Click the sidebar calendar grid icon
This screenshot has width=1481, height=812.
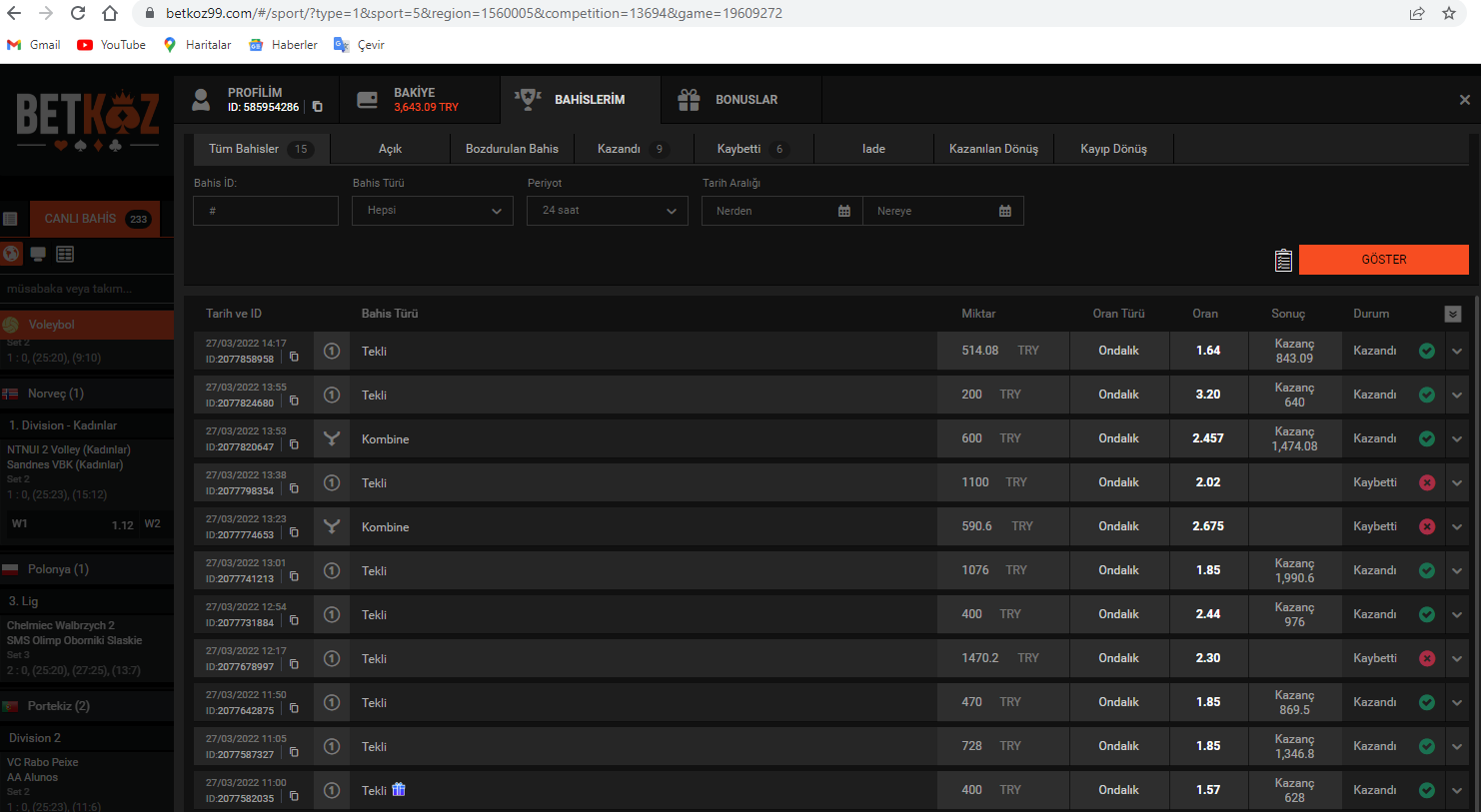[65, 254]
